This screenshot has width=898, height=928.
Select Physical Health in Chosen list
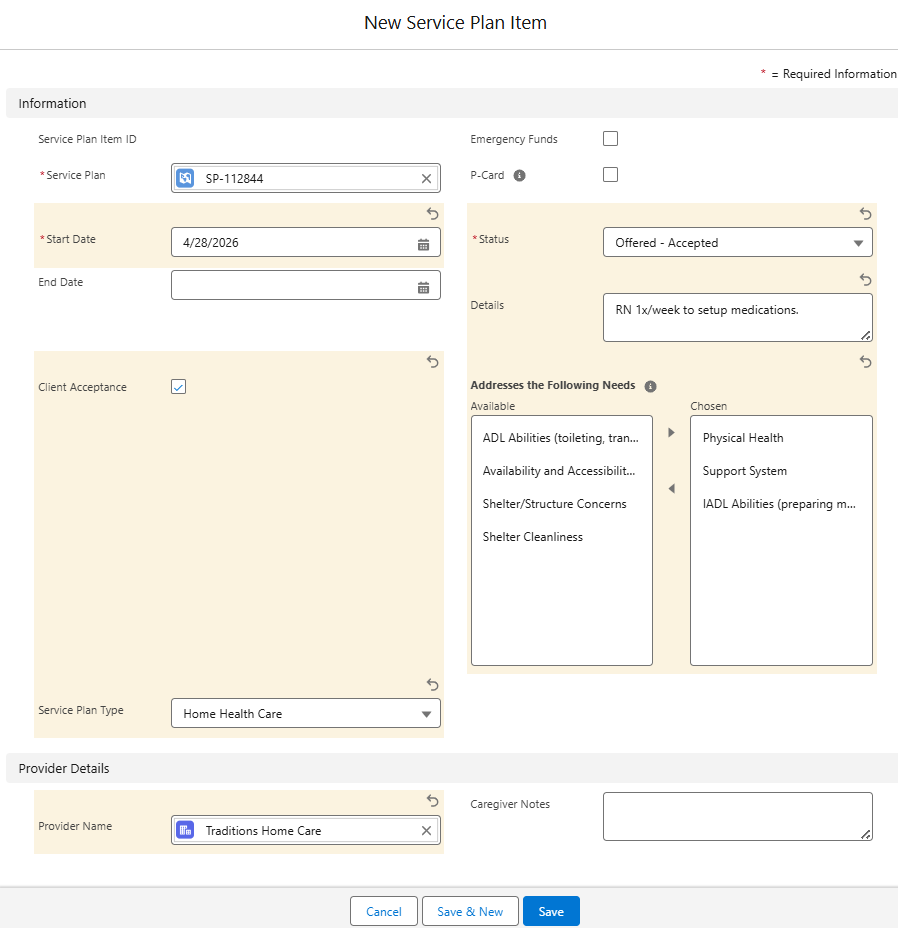[781, 438]
